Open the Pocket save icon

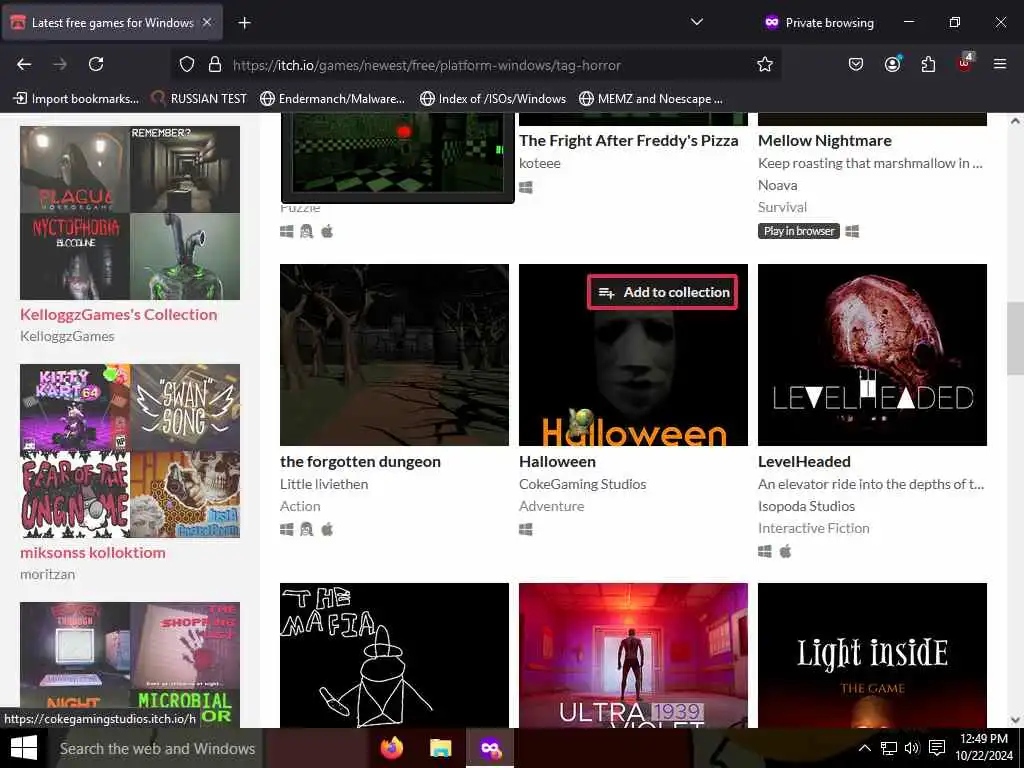pyautogui.click(x=856, y=64)
